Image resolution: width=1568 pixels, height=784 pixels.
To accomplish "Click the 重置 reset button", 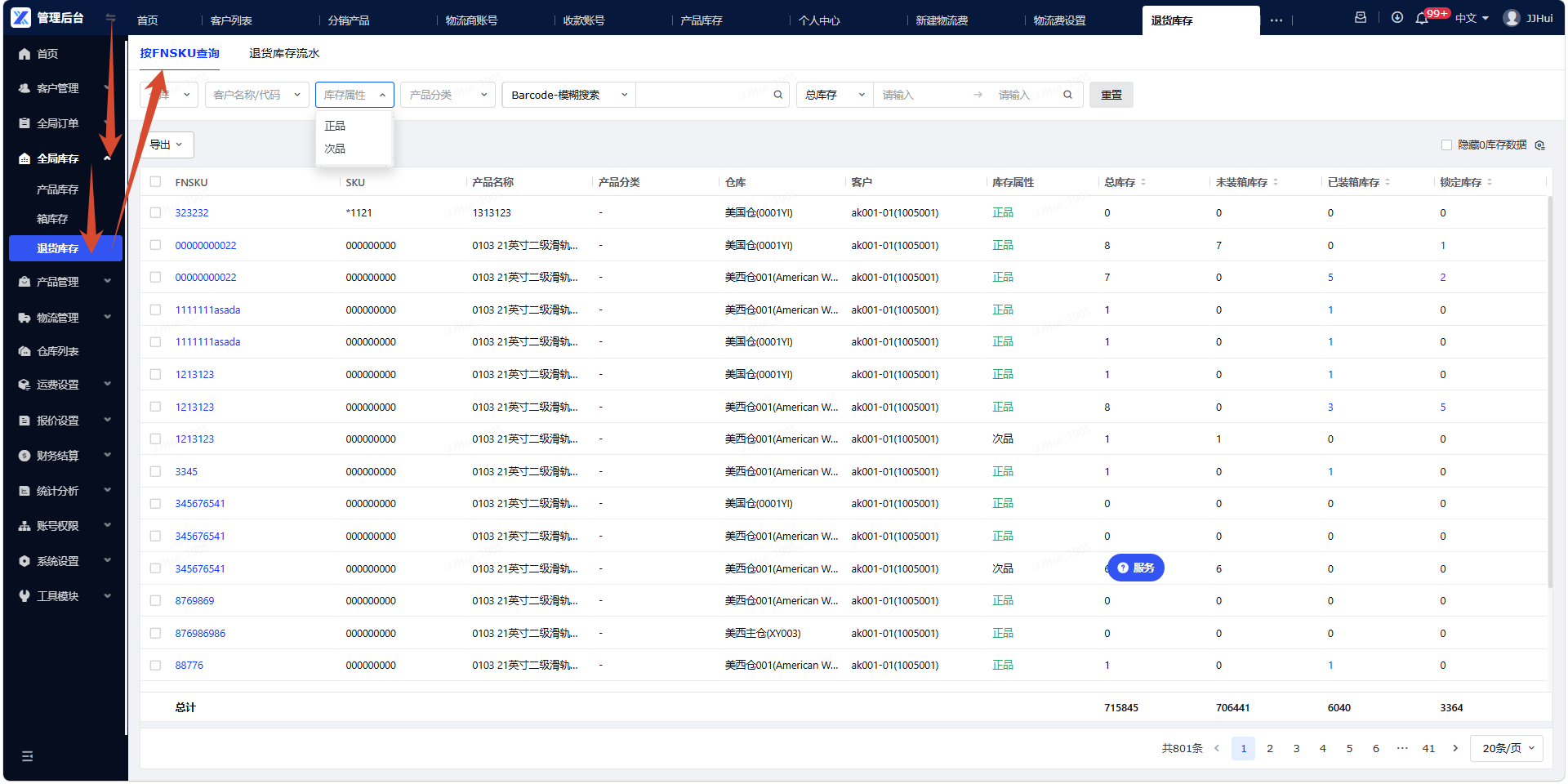I will point(1111,95).
